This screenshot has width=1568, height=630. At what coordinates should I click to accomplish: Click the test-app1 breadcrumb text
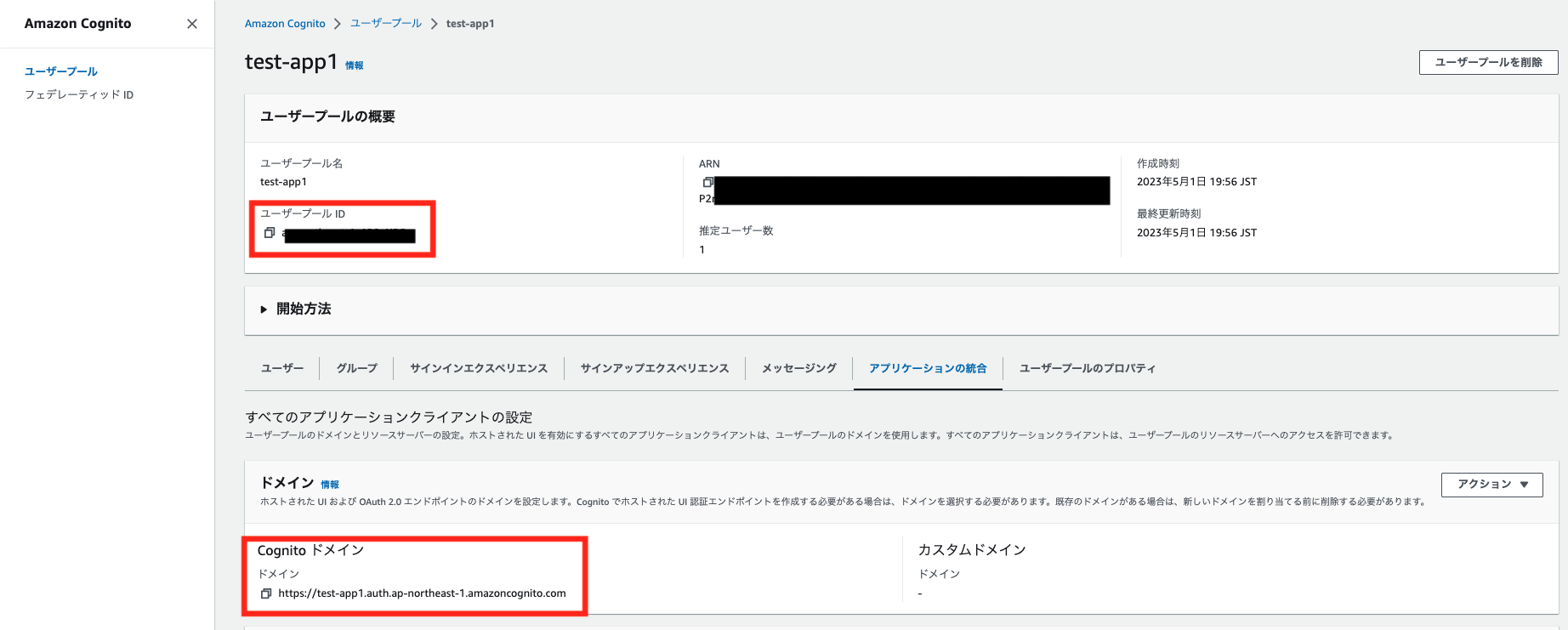pyautogui.click(x=470, y=24)
